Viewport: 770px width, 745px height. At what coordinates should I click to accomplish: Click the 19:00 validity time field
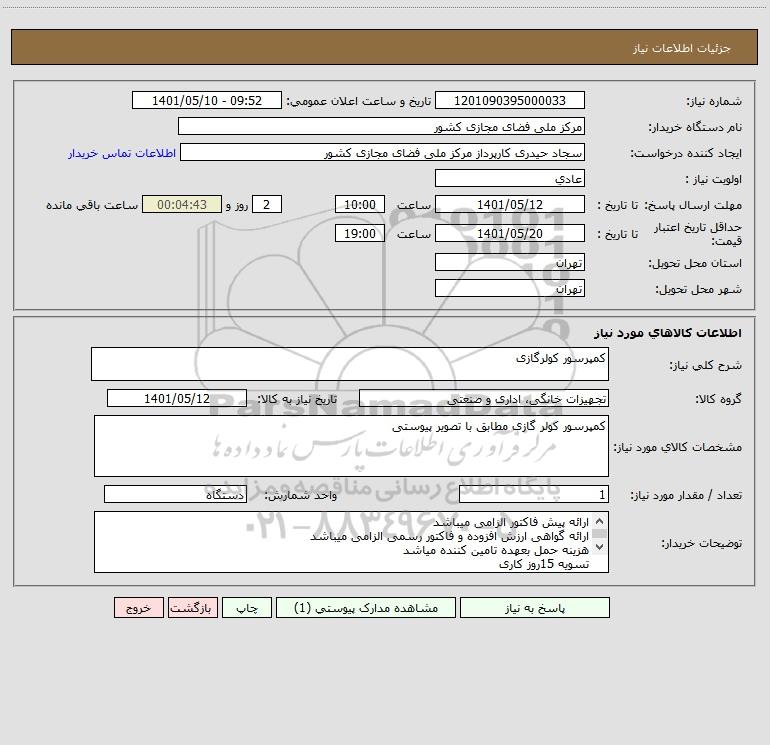(x=359, y=233)
